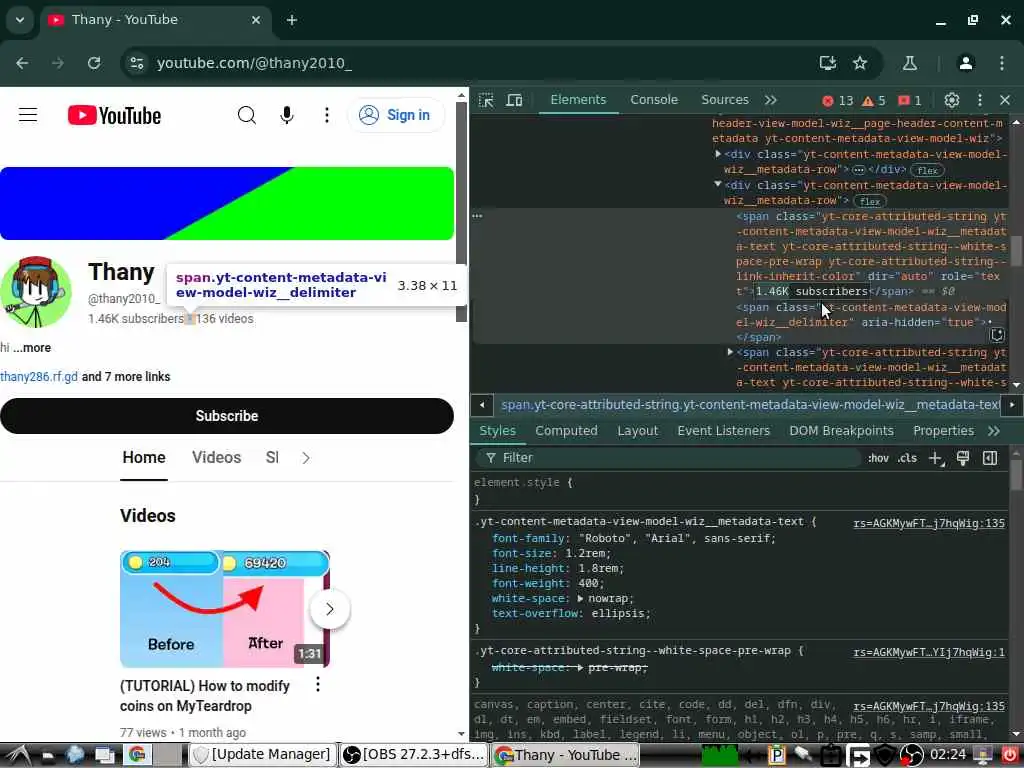This screenshot has height=768, width=1024.
Task: Open the DOM Breakpoints sidebar tab
Action: [x=841, y=431]
